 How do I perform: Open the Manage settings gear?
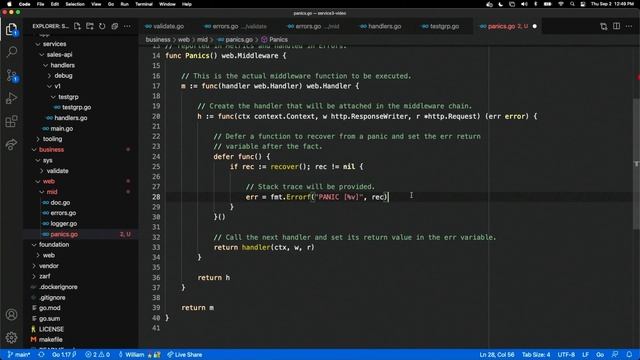click(x=11, y=337)
